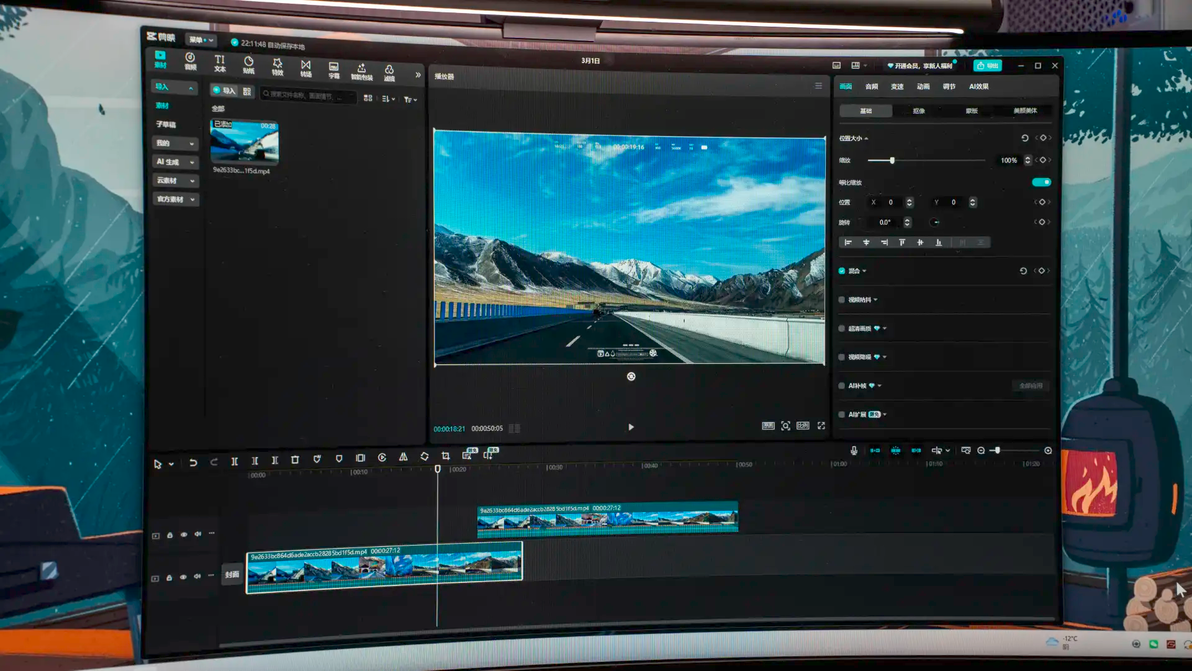Delete the selected clip with trash icon

click(x=295, y=460)
